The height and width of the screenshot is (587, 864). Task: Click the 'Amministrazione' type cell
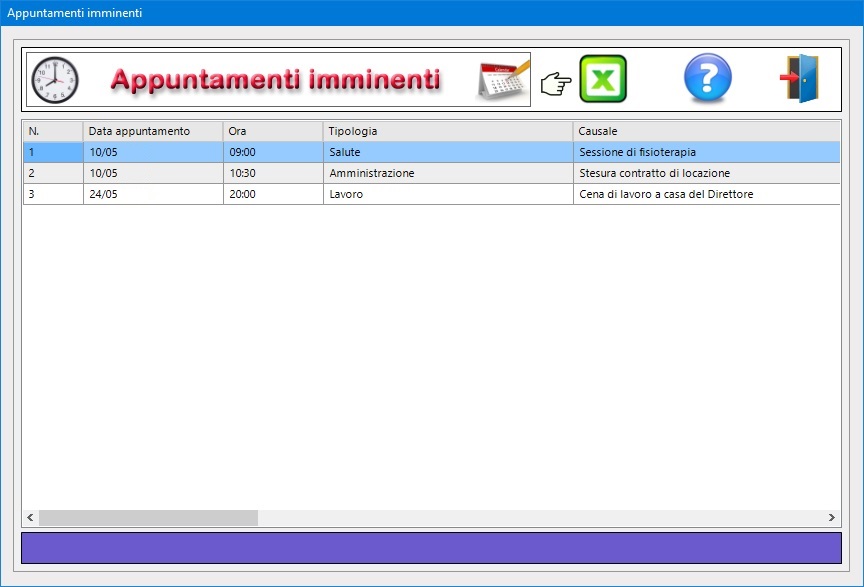(x=371, y=173)
